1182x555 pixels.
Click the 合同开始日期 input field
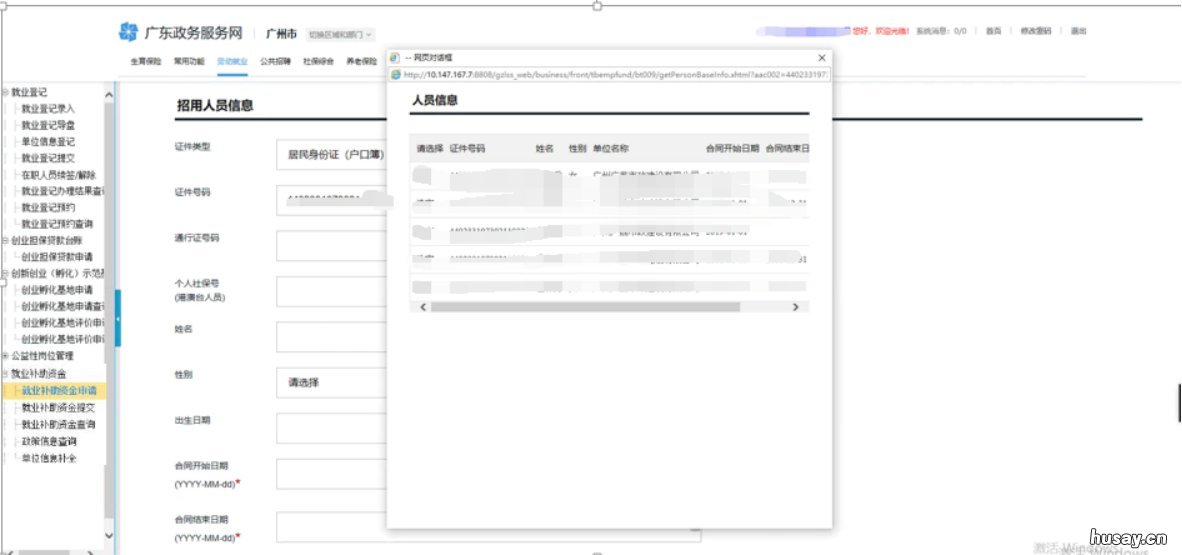tap(331, 474)
